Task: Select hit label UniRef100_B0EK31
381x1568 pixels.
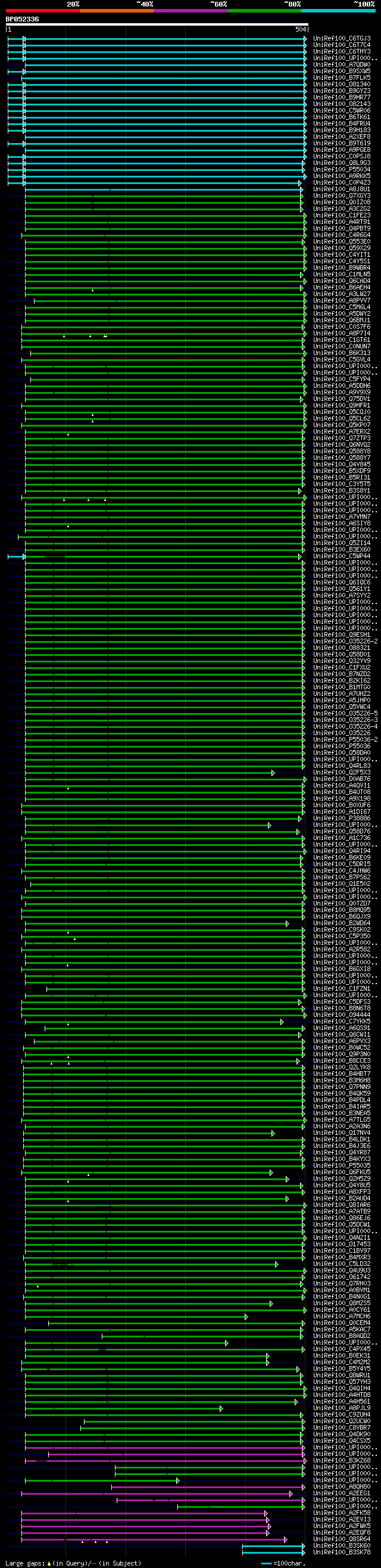Action: point(342,1355)
